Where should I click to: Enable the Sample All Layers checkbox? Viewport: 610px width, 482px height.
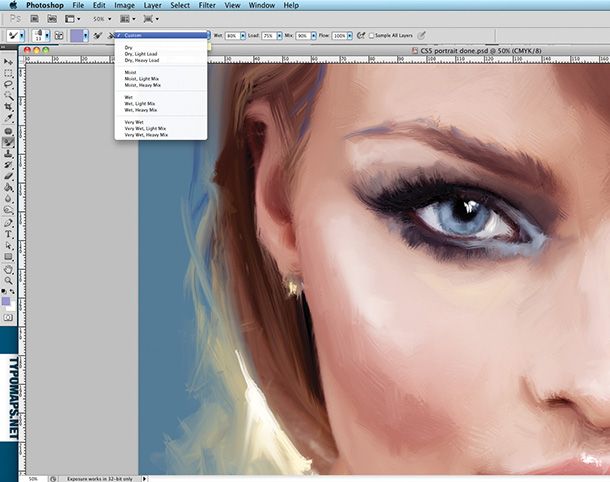[371, 35]
